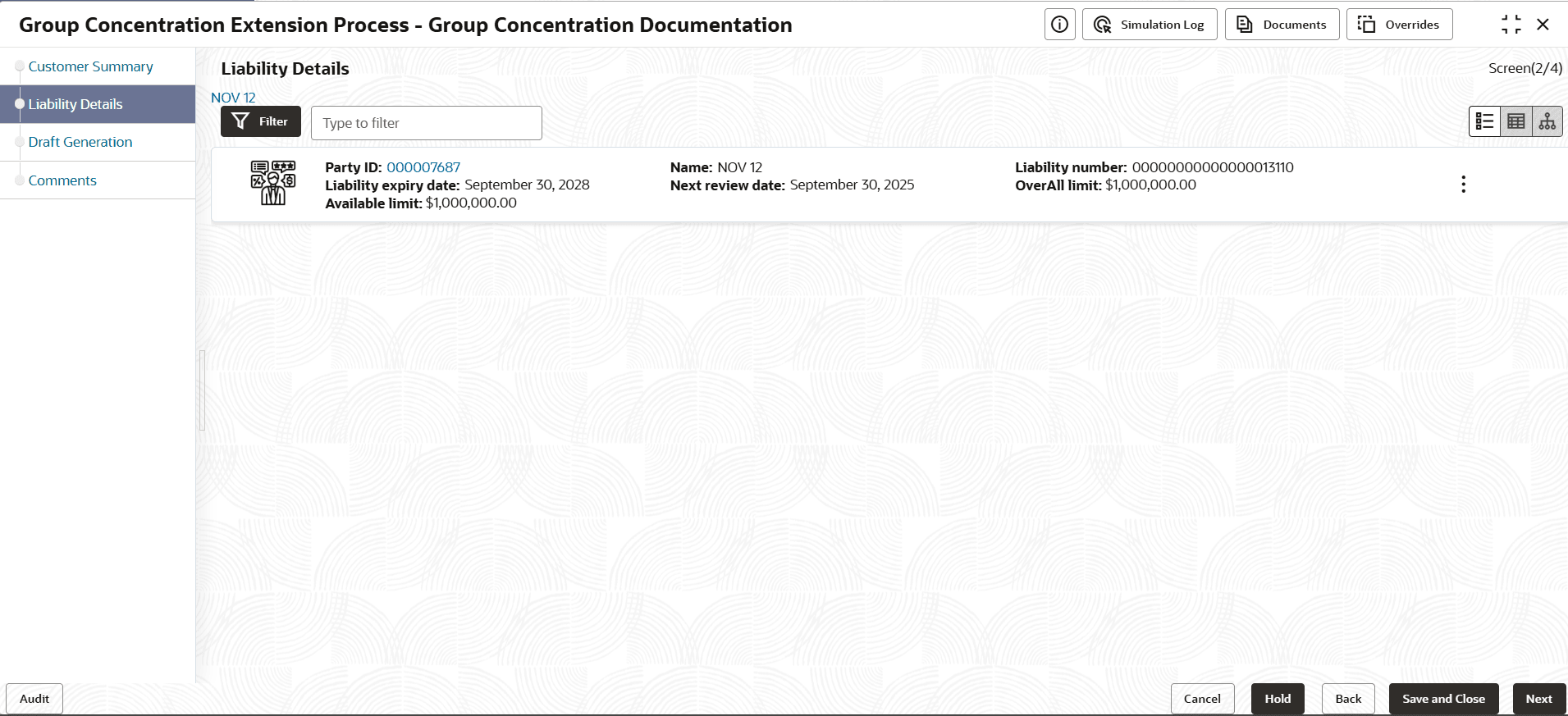The height and width of the screenshot is (716, 1568).
Task: Open the Comments step
Action: (x=62, y=180)
